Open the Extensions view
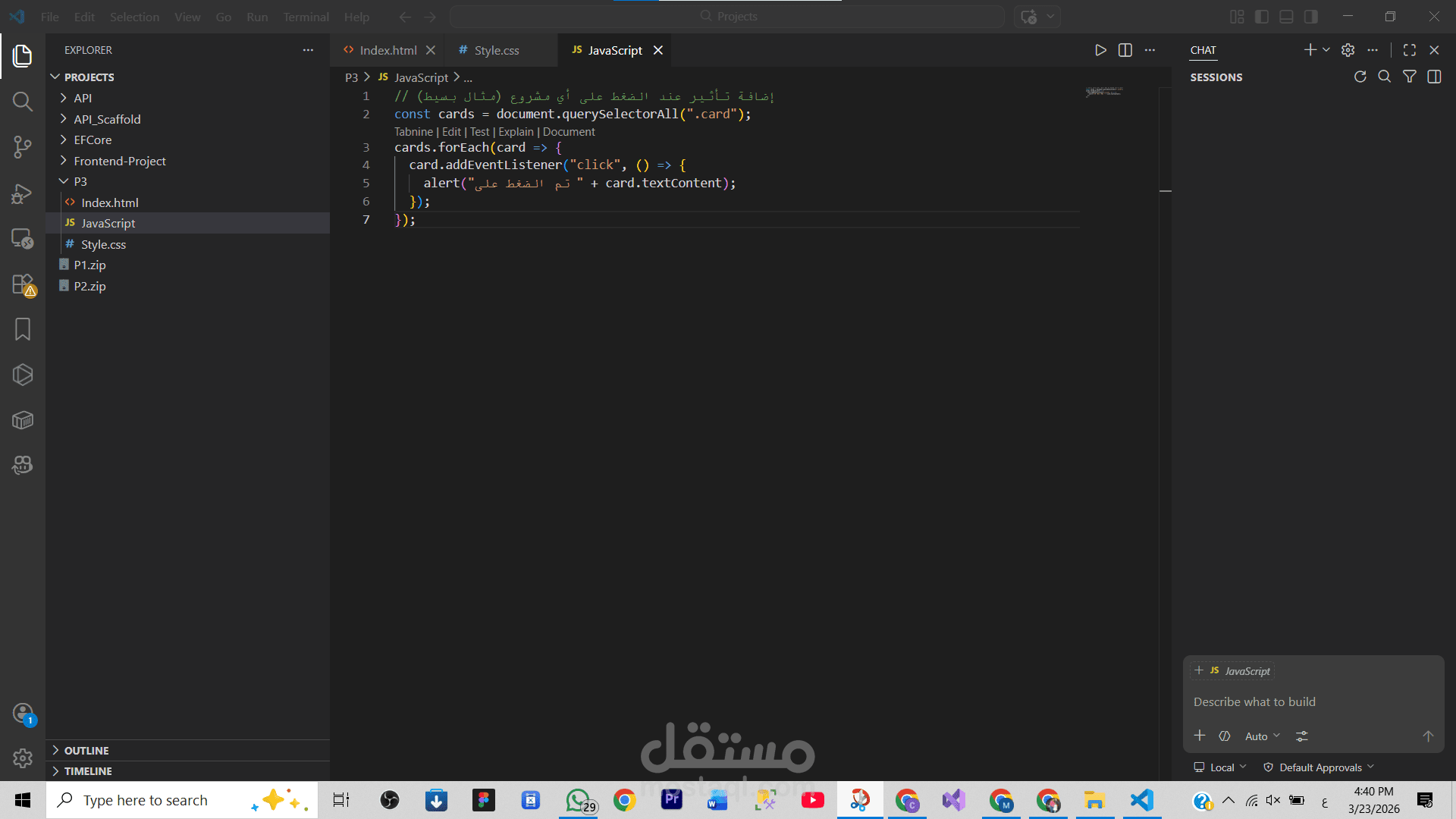The height and width of the screenshot is (819, 1456). point(23,284)
